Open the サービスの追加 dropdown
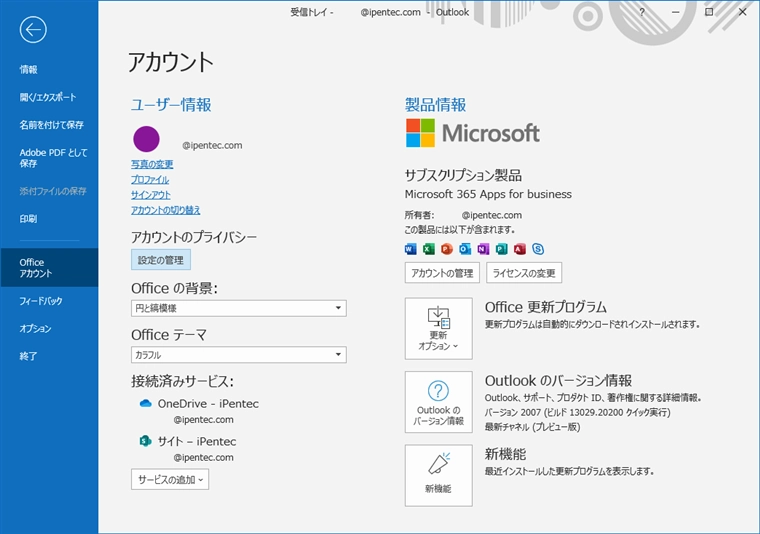This screenshot has width=760, height=534. pyautogui.click(x=170, y=479)
